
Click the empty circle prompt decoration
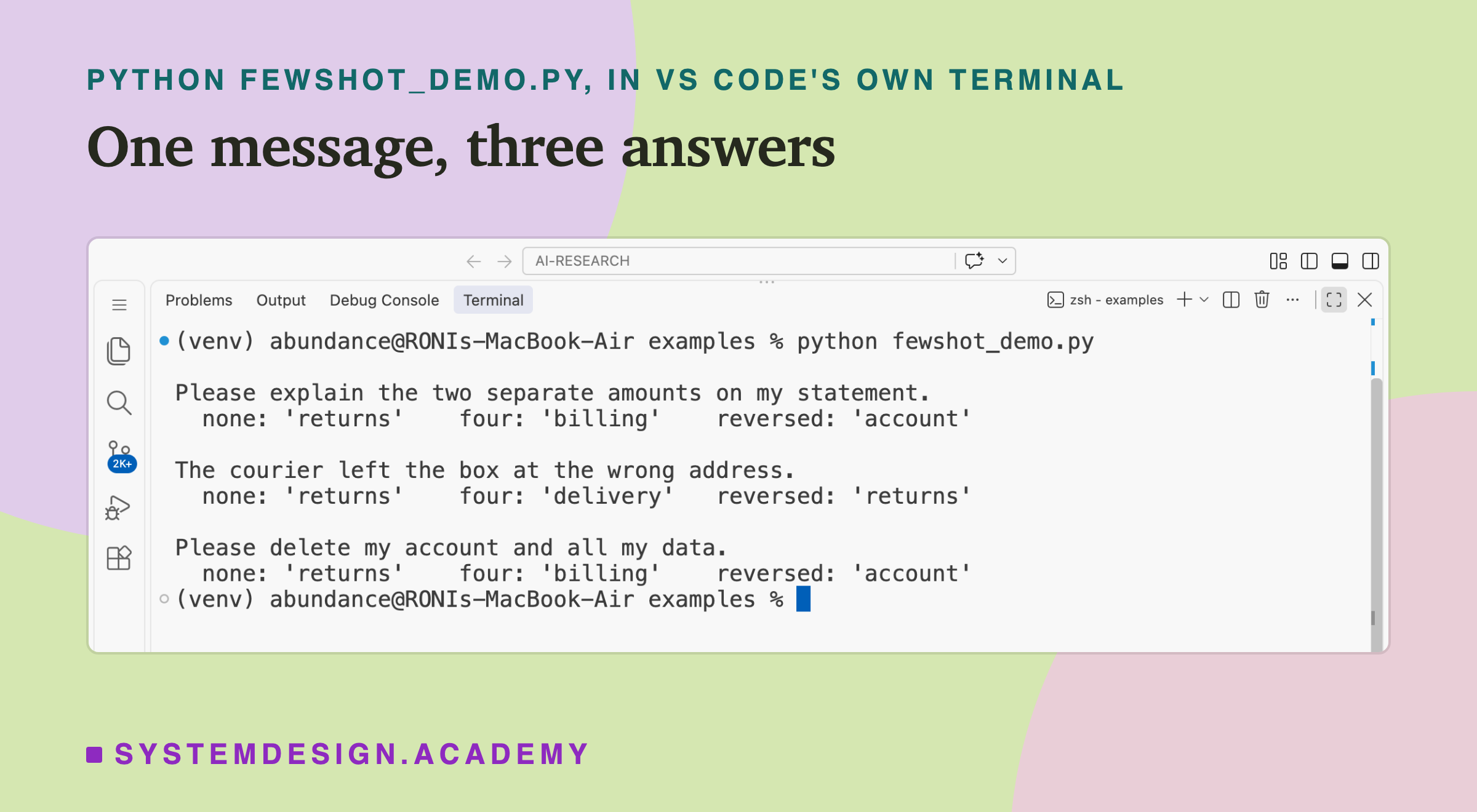tap(164, 599)
